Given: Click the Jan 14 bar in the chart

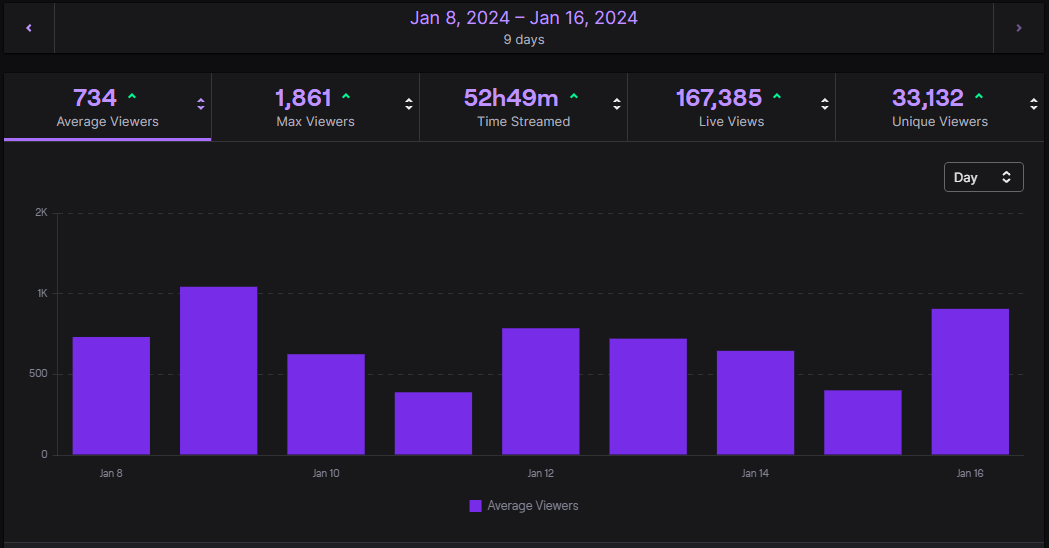Looking at the screenshot, I should 755,403.
